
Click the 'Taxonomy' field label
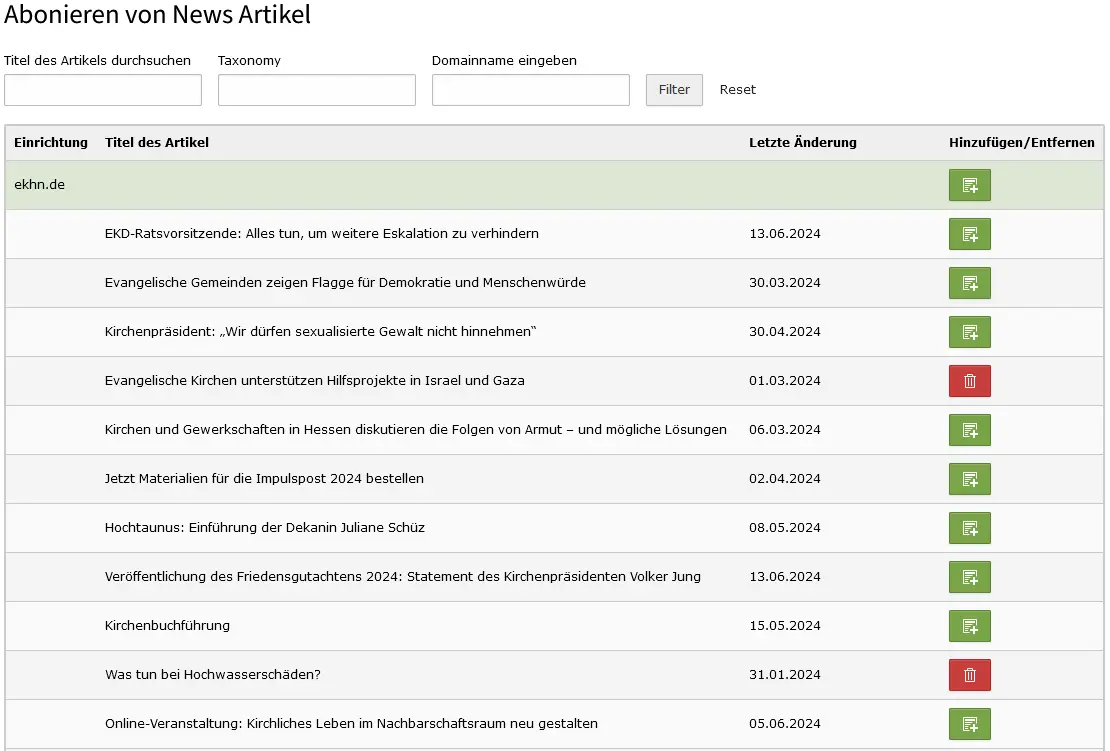[x=249, y=61]
